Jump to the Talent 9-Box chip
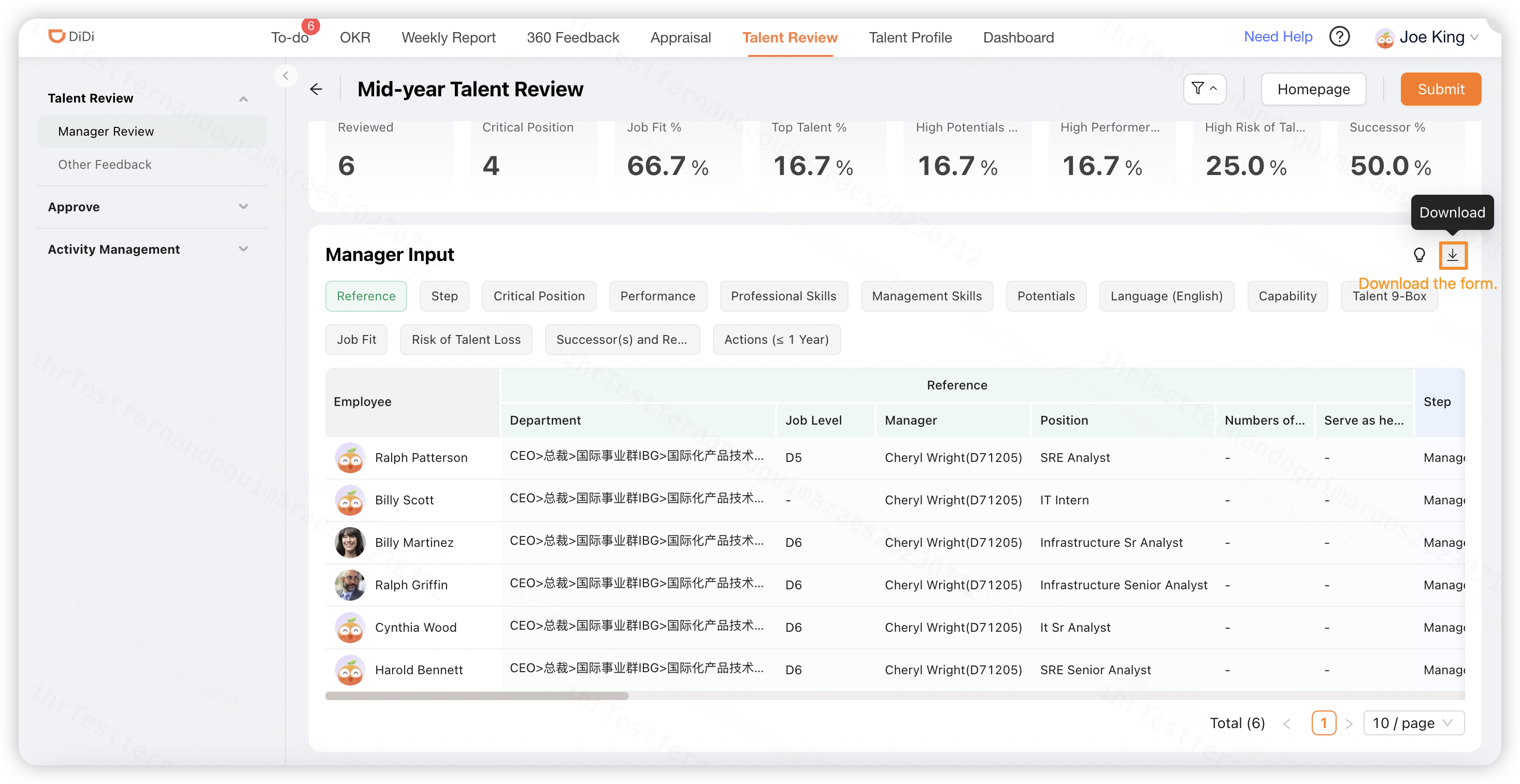The width and height of the screenshot is (1520, 784). 1389,296
